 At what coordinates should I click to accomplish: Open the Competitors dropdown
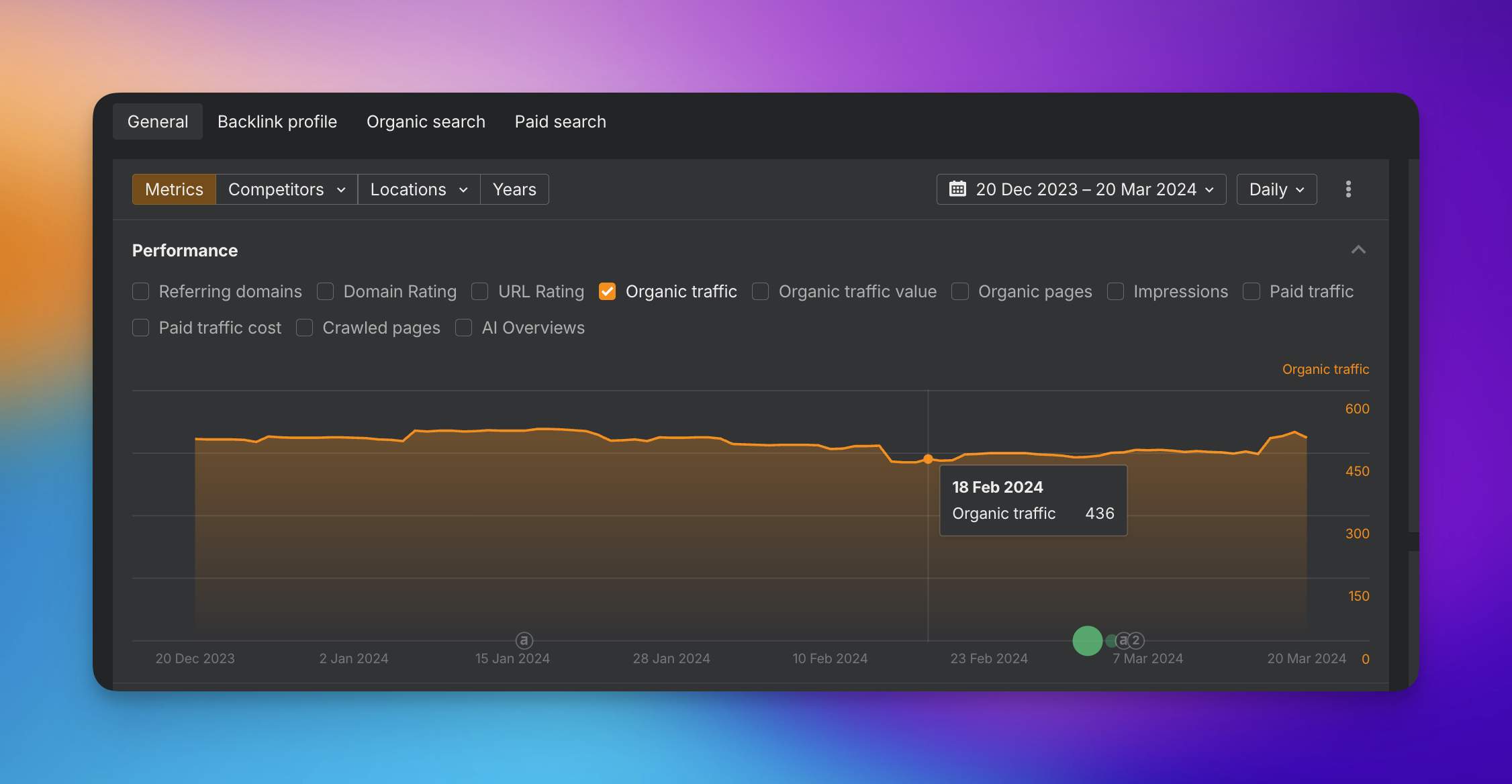[x=287, y=189]
